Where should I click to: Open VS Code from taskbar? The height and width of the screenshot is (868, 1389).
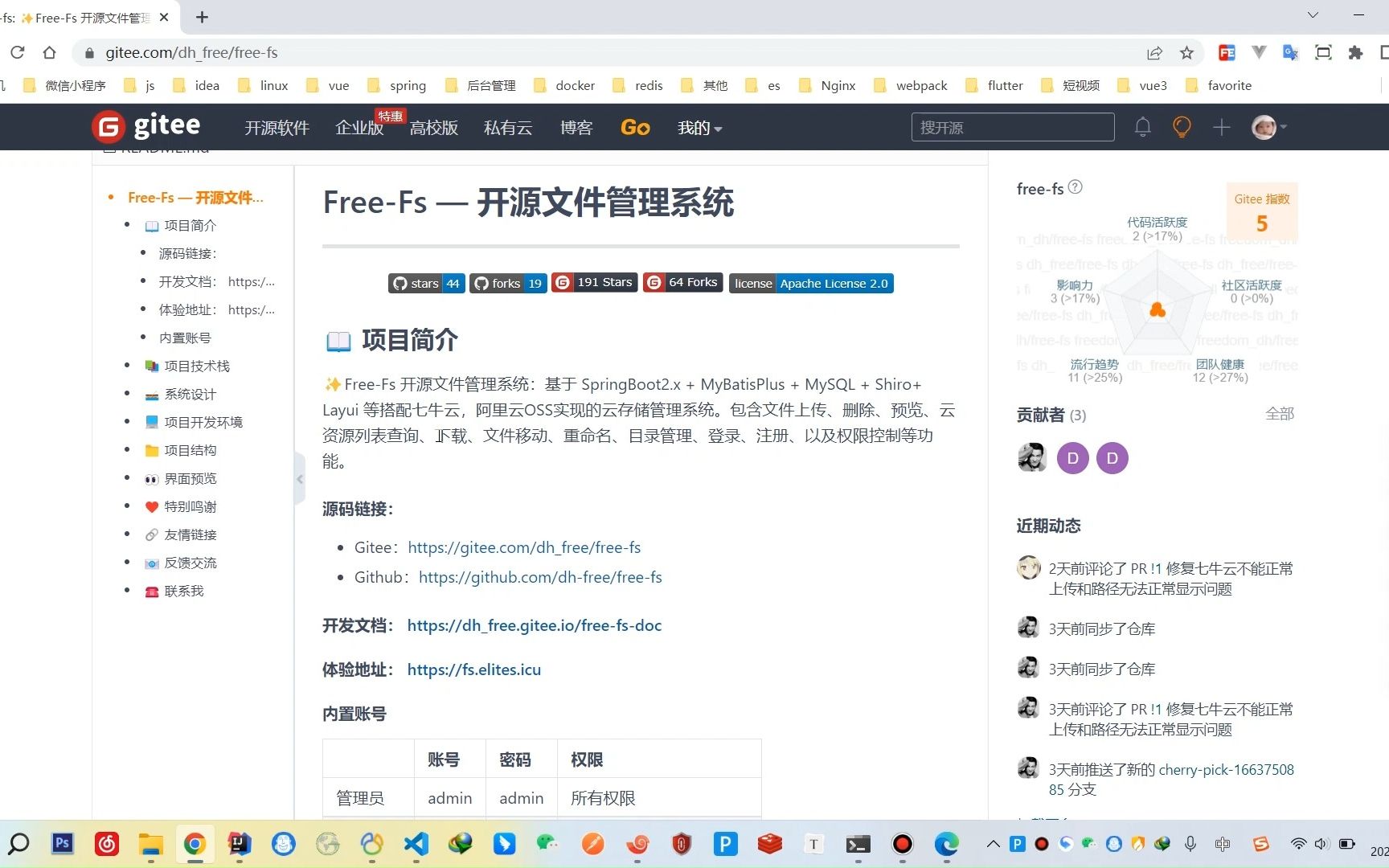coord(416,843)
